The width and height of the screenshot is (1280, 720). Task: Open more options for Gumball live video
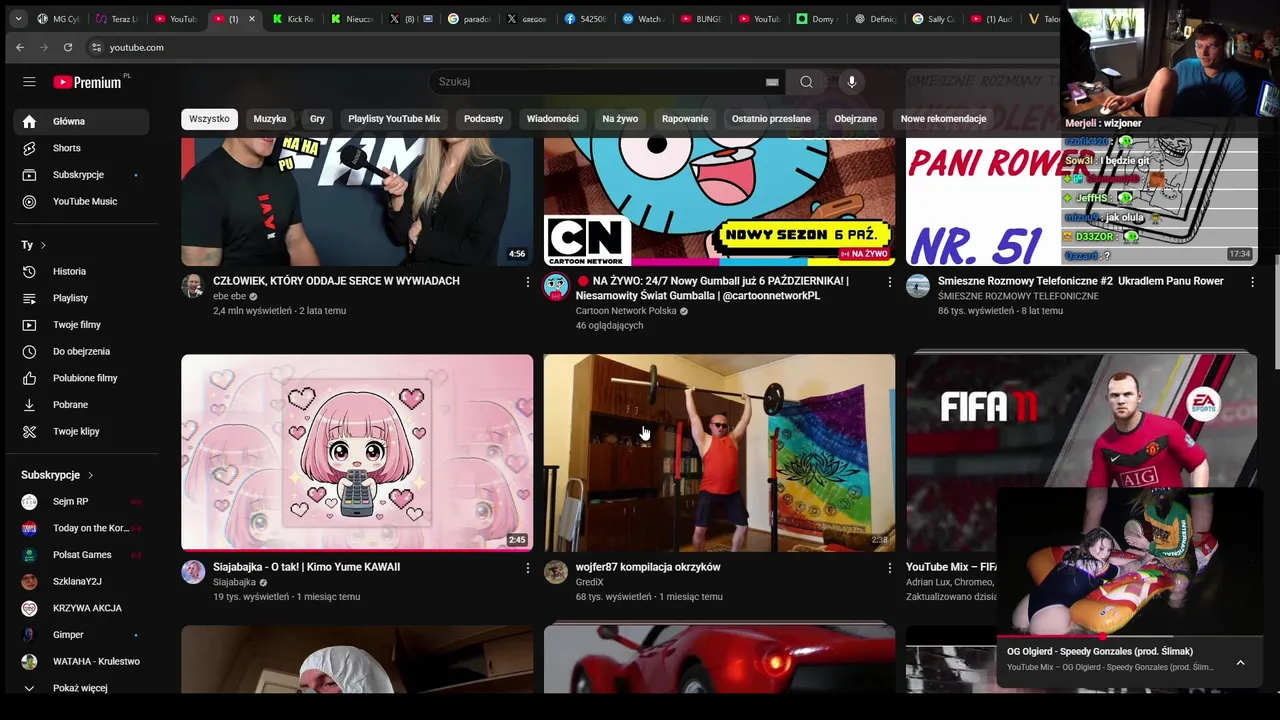pyautogui.click(x=890, y=282)
